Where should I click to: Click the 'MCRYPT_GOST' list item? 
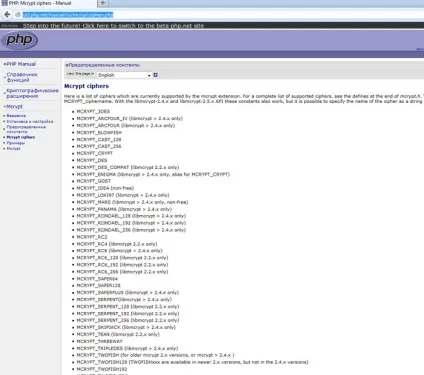(94, 181)
